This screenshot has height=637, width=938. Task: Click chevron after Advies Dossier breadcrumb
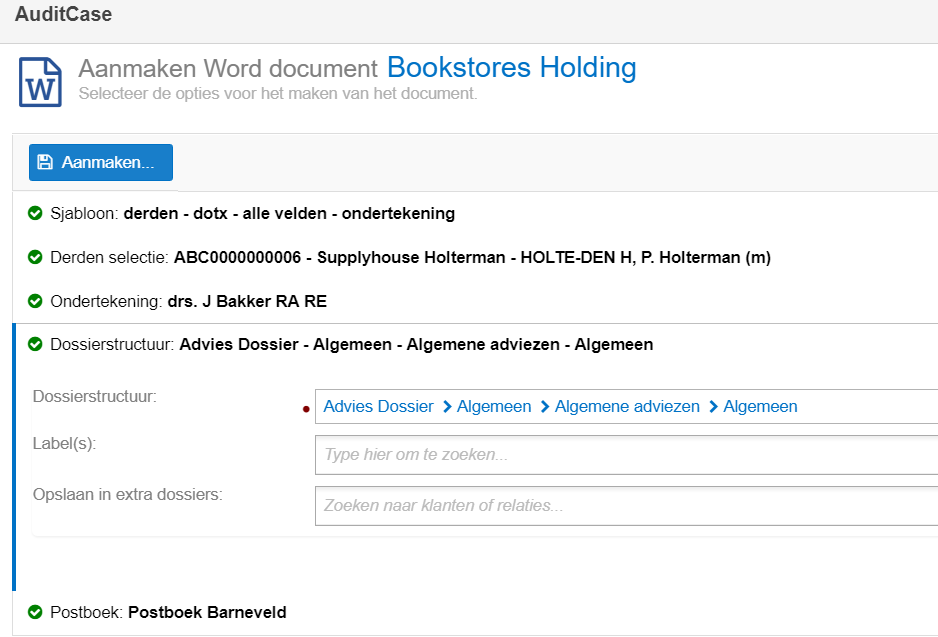447,407
